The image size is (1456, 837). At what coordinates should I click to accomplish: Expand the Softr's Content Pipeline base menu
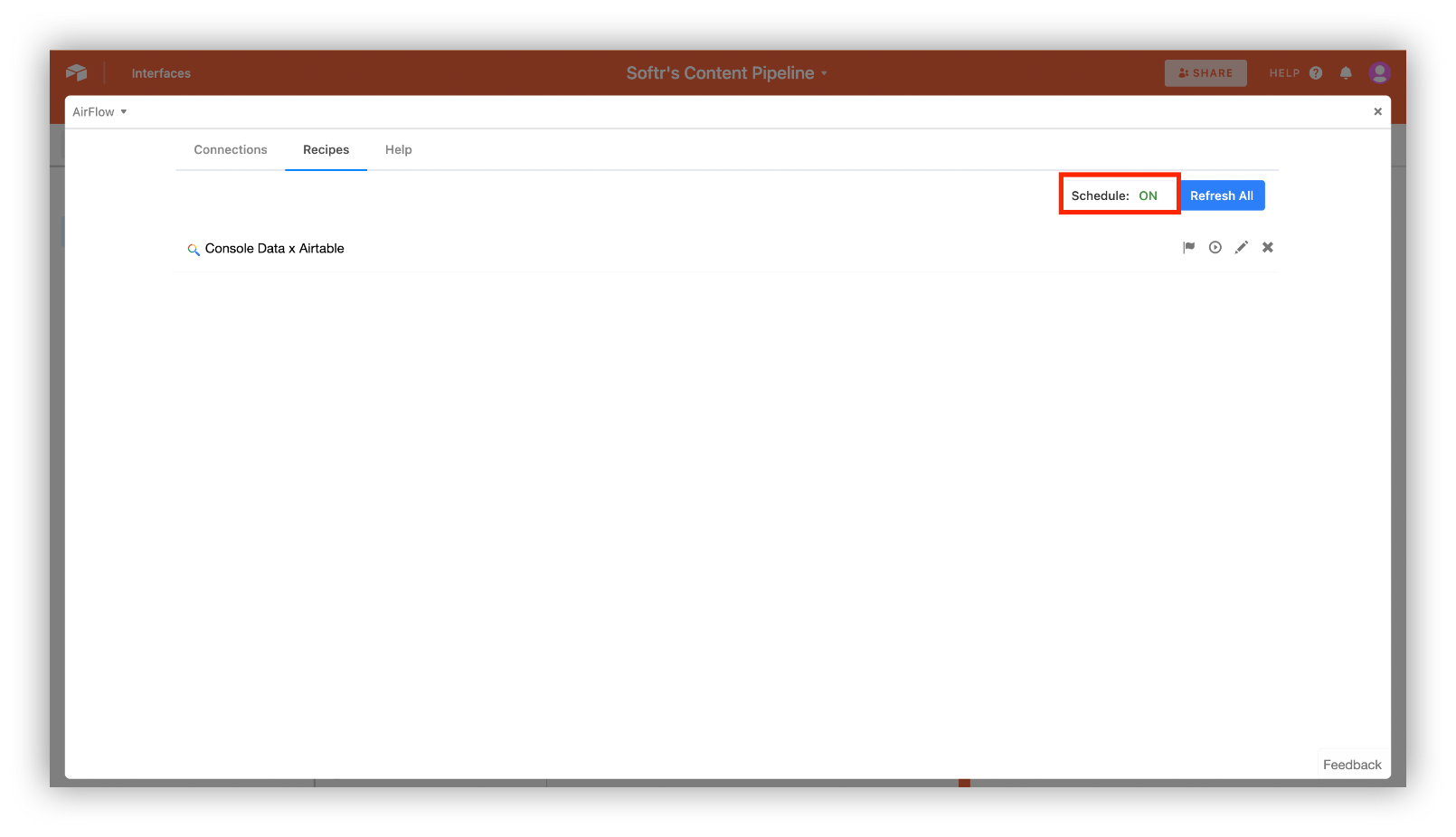(727, 73)
